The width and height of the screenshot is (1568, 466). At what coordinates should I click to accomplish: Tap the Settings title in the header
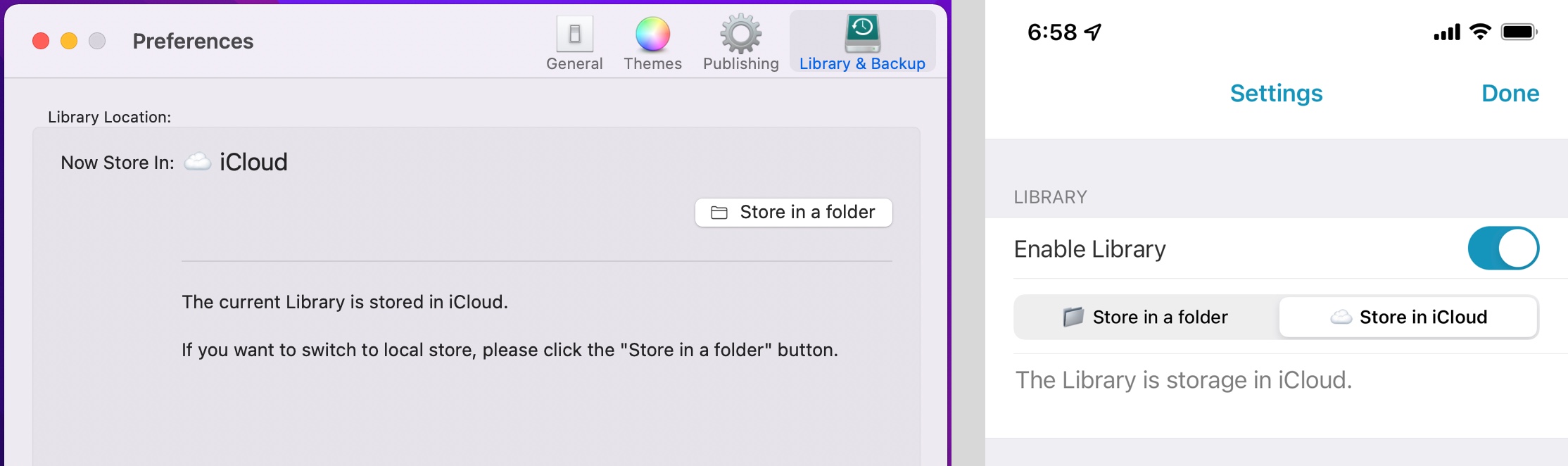[x=1276, y=94]
